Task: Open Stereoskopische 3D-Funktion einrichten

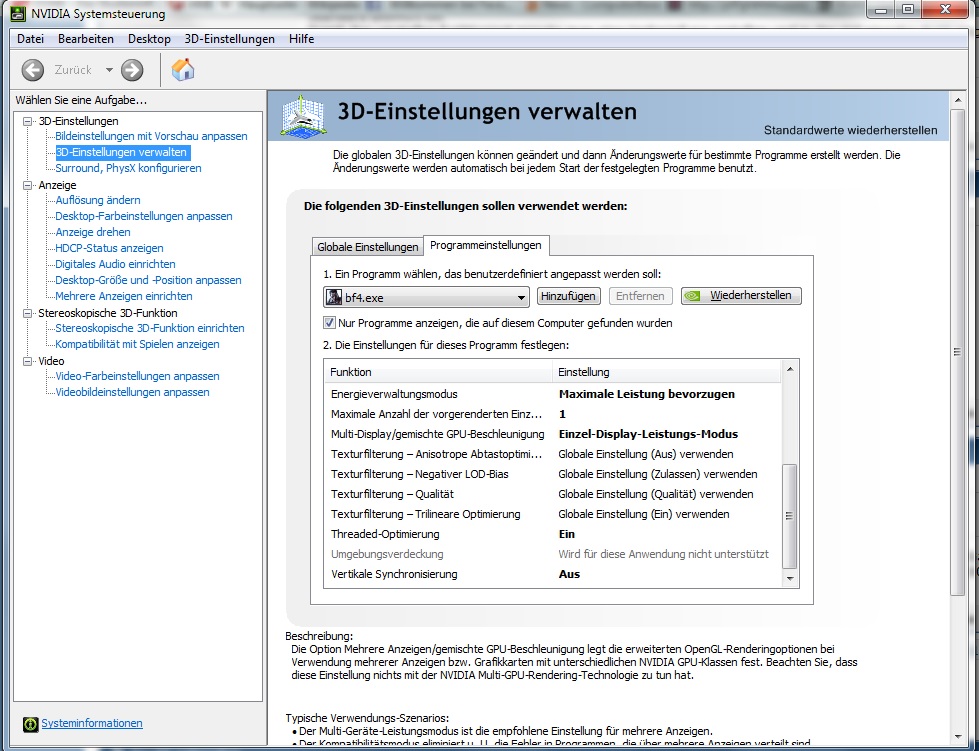Action: tap(150, 328)
